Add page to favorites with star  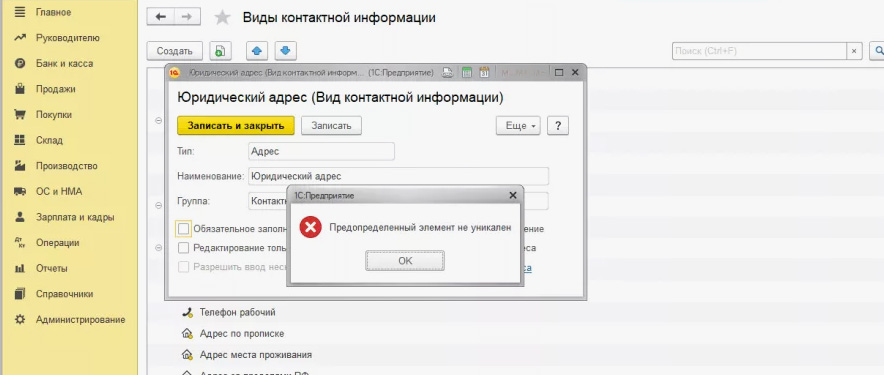coord(223,17)
